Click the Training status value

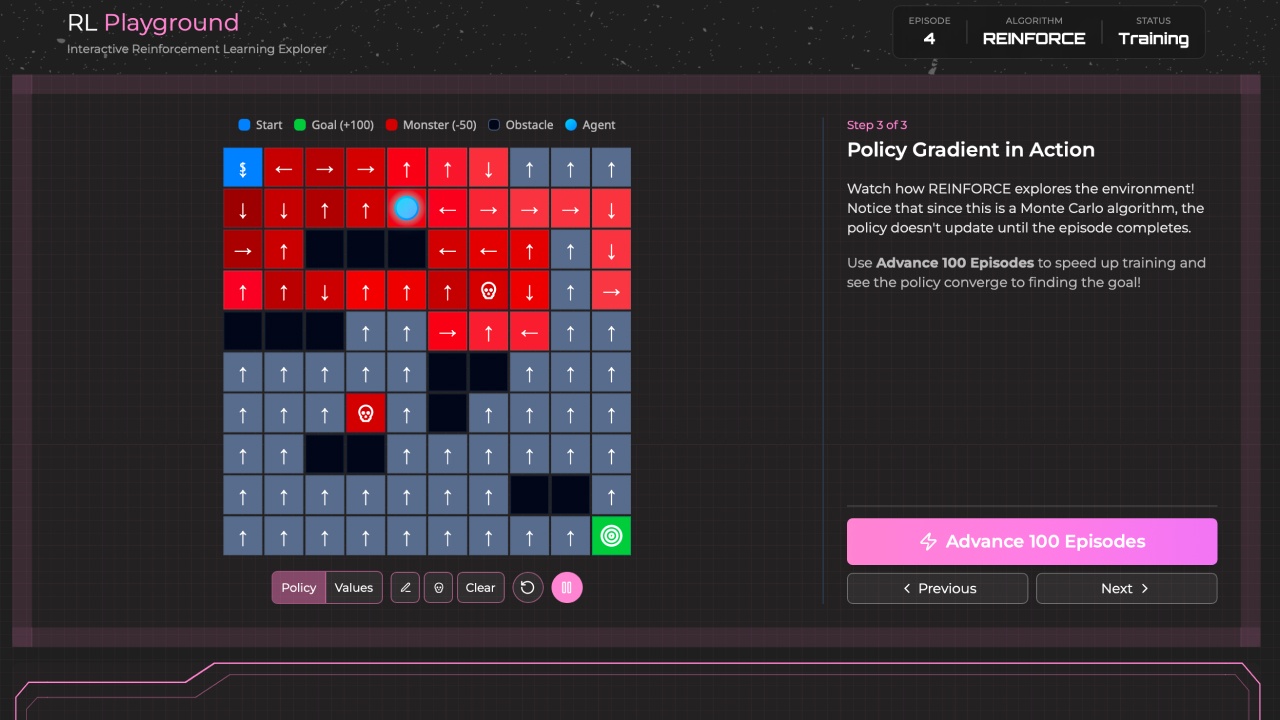1153,39
